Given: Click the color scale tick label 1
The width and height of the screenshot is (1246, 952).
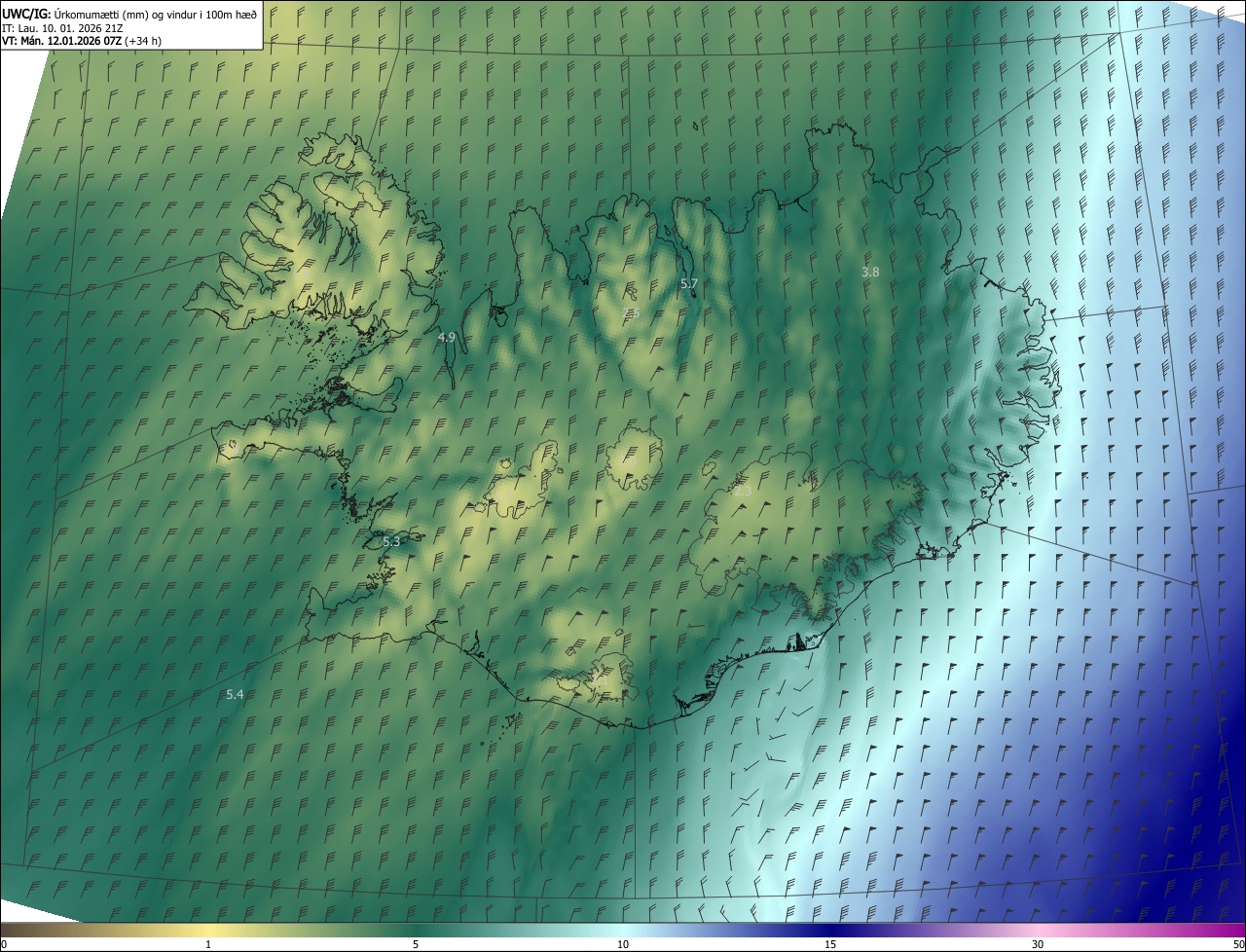Looking at the screenshot, I should point(208,944).
